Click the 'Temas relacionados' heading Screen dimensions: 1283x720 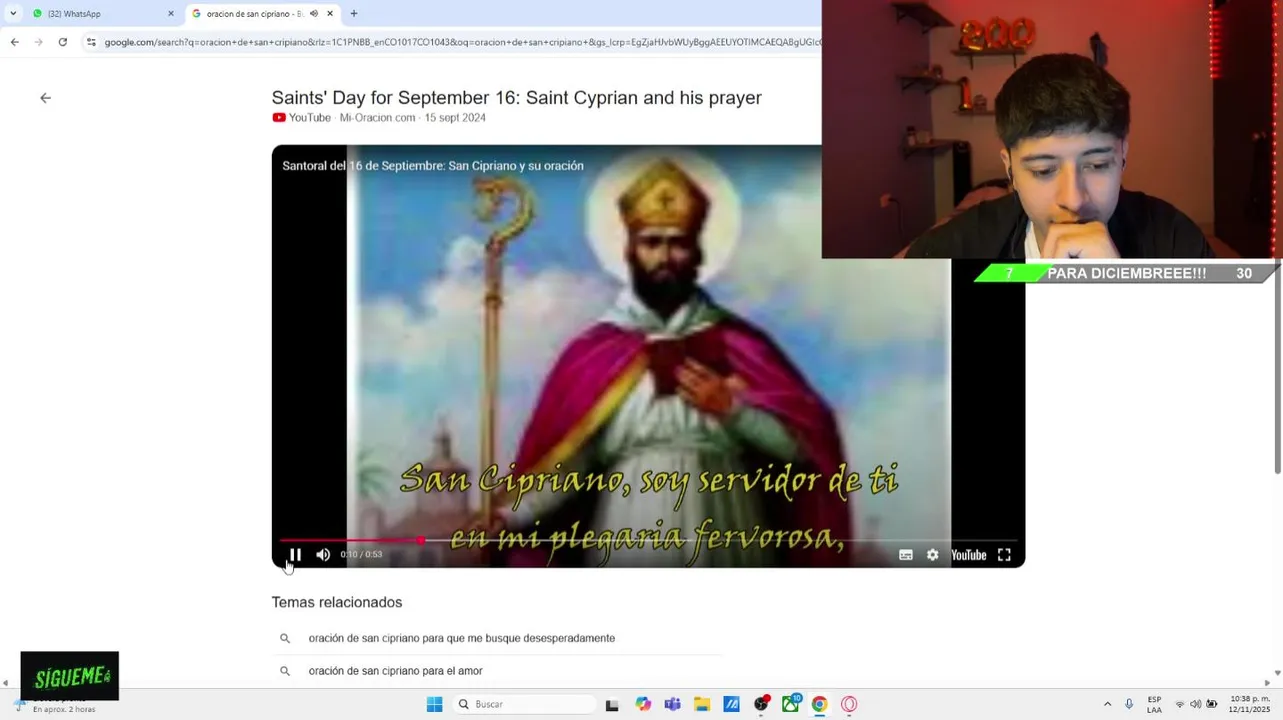(x=337, y=602)
